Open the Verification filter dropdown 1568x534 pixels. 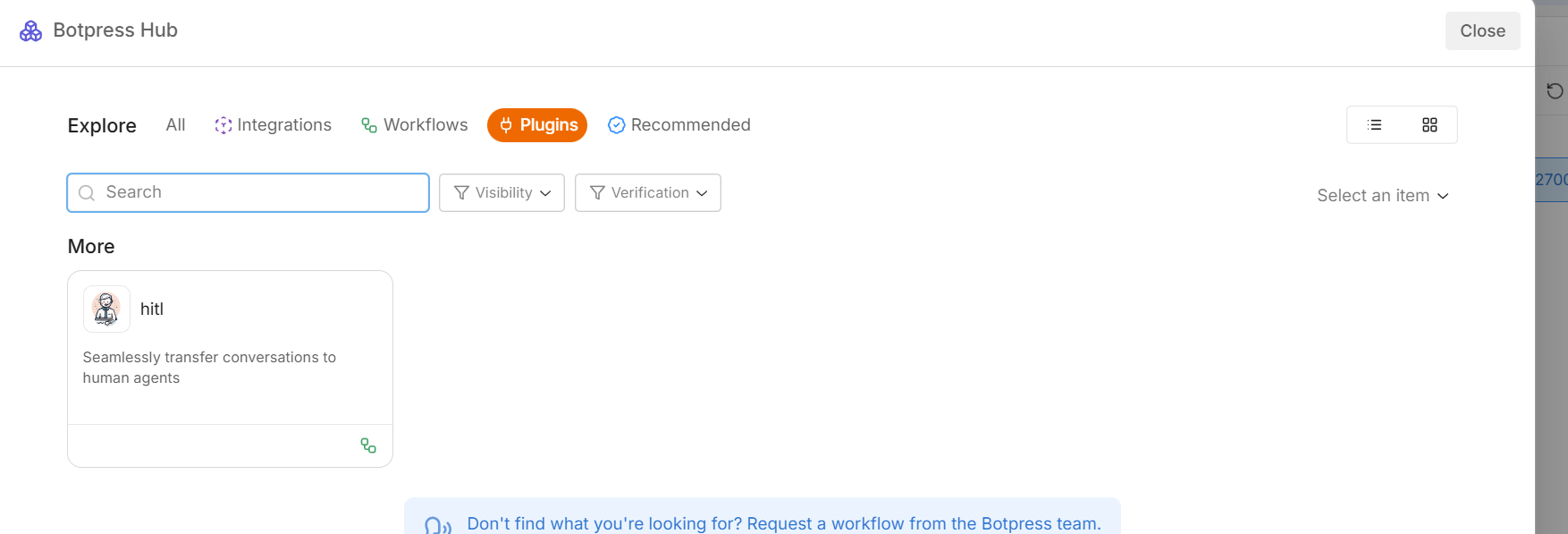[648, 193]
